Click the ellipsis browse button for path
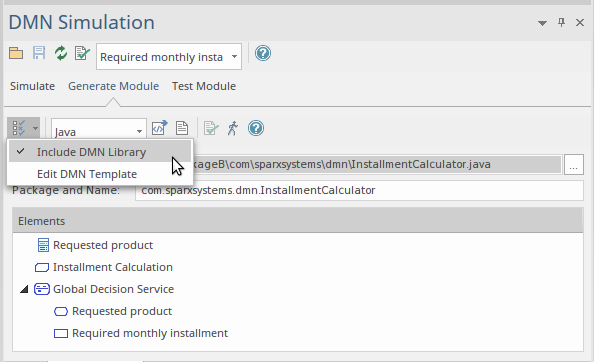The width and height of the screenshot is (594, 362). click(x=574, y=164)
